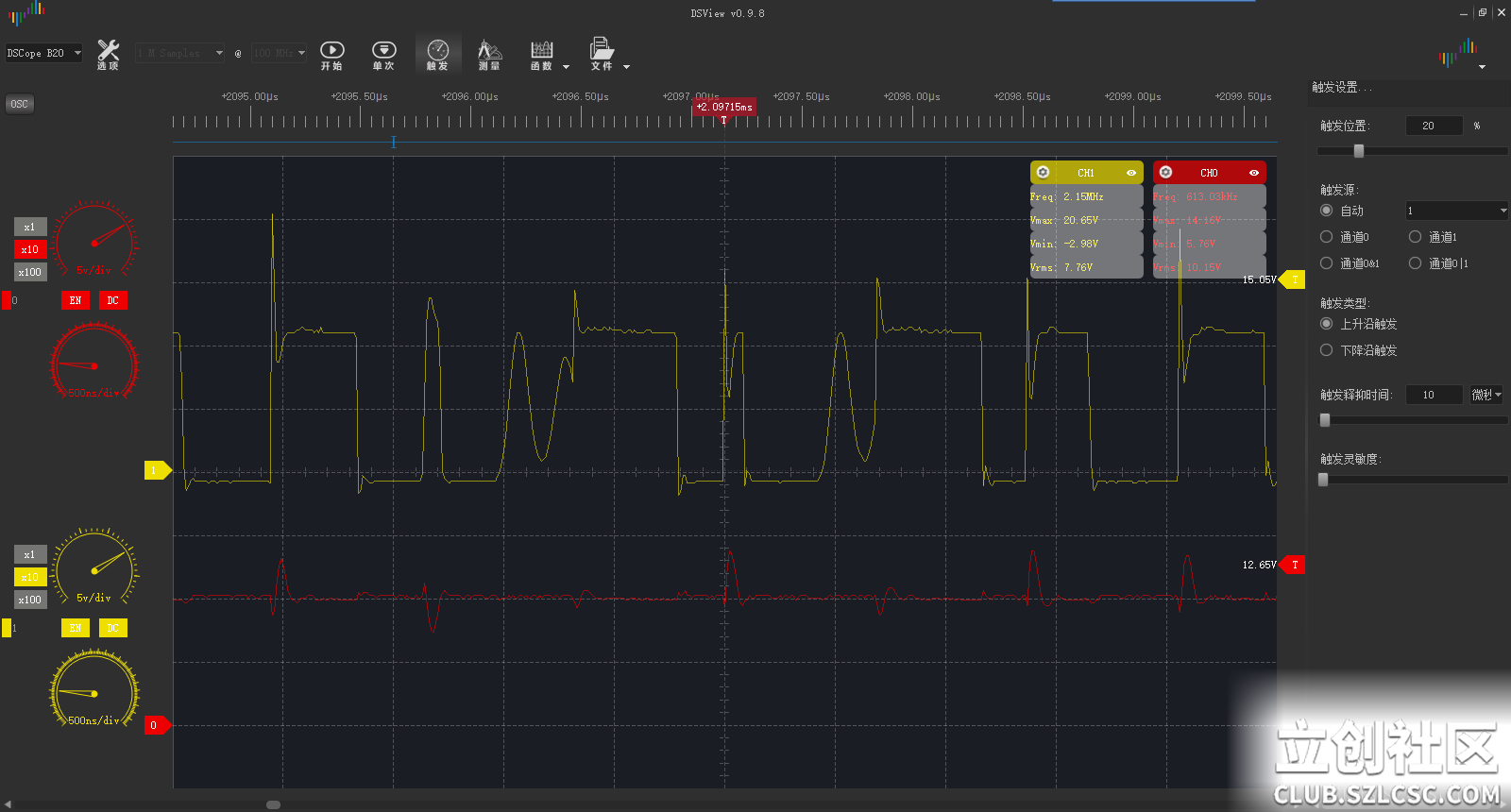Click DSView logo in top-left corner
This screenshot has width=1511, height=812.
click(x=27, y=13)
